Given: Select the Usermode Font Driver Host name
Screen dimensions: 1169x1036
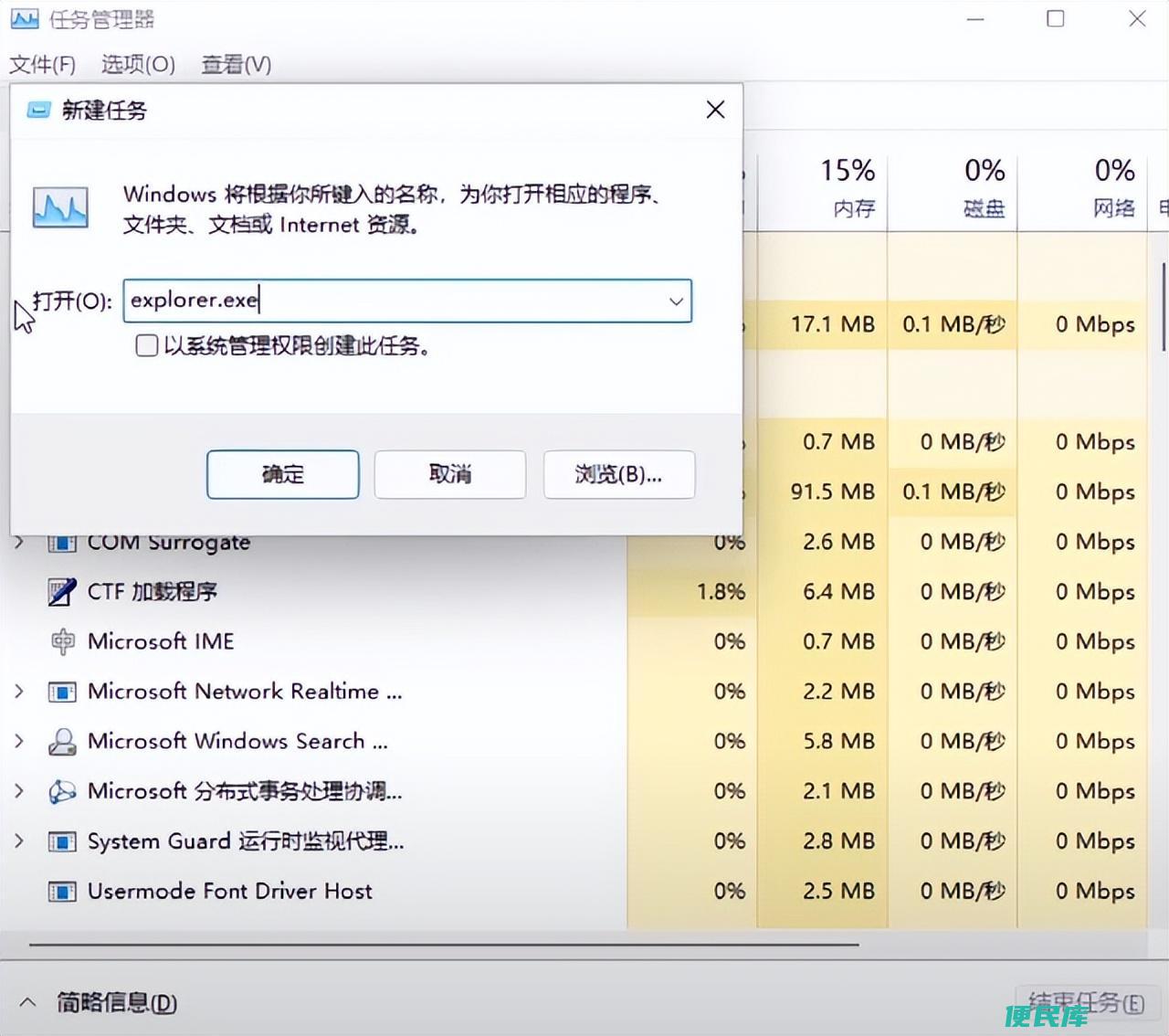Looking at the screenshot, I should [230, 891].
